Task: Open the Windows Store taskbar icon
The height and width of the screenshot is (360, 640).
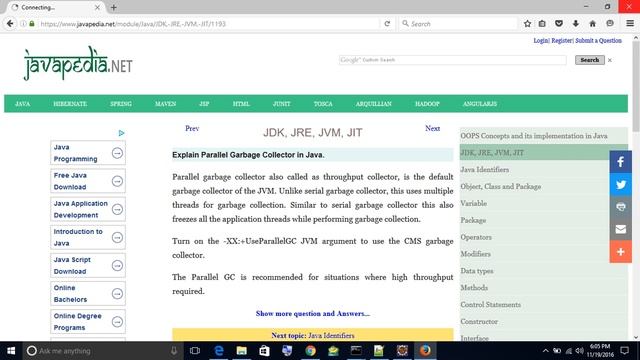Action: [x=264, y=351]
